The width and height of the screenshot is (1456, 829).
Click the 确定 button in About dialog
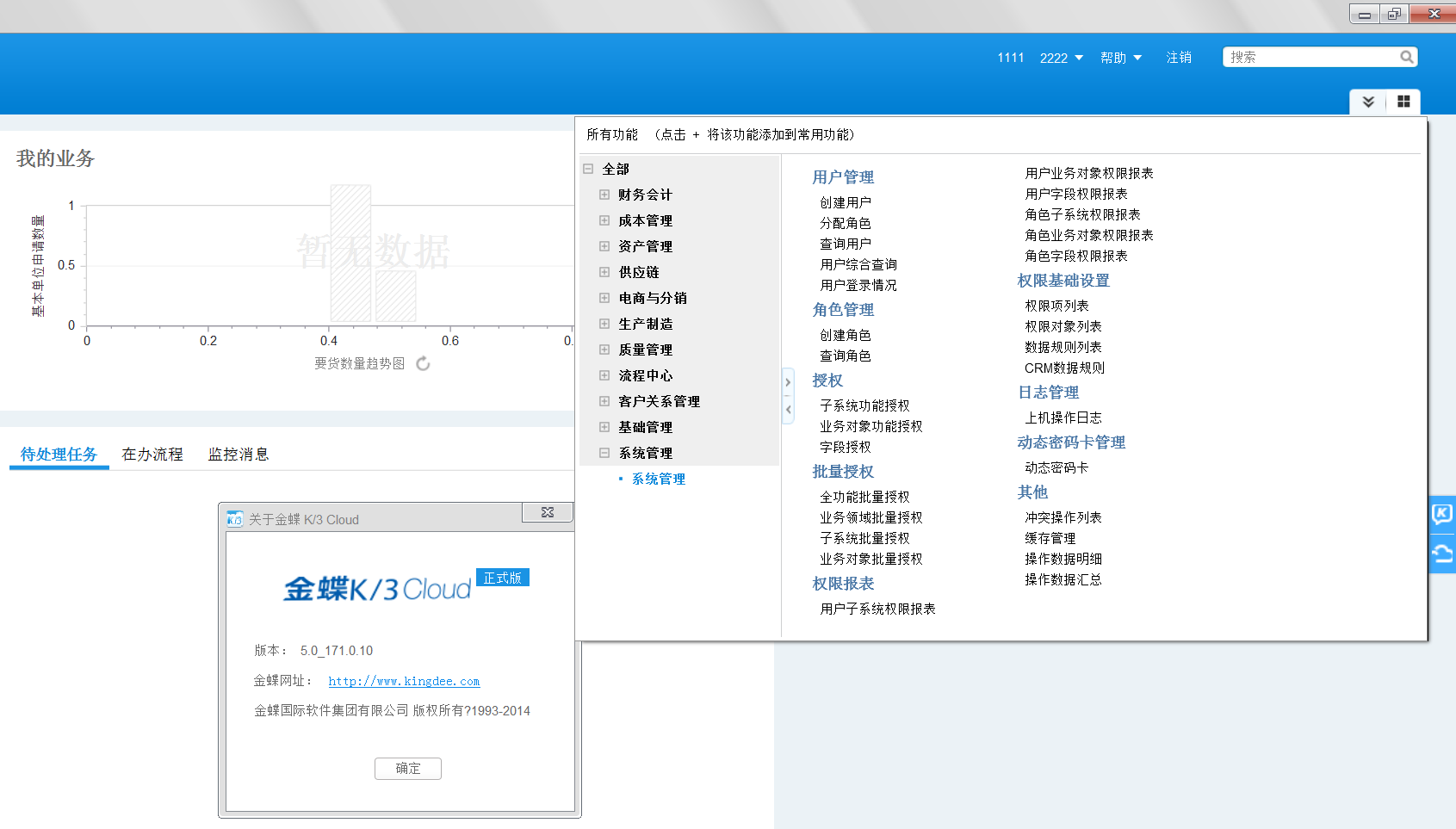(x=408, y=769)
